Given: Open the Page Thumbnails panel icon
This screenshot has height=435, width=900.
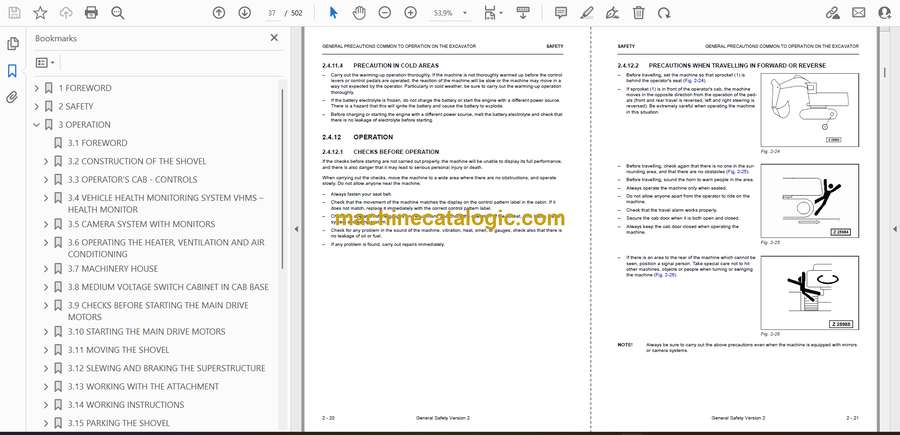Looking at the screenshot, I should pyautogui.click(x=13, y=44).
